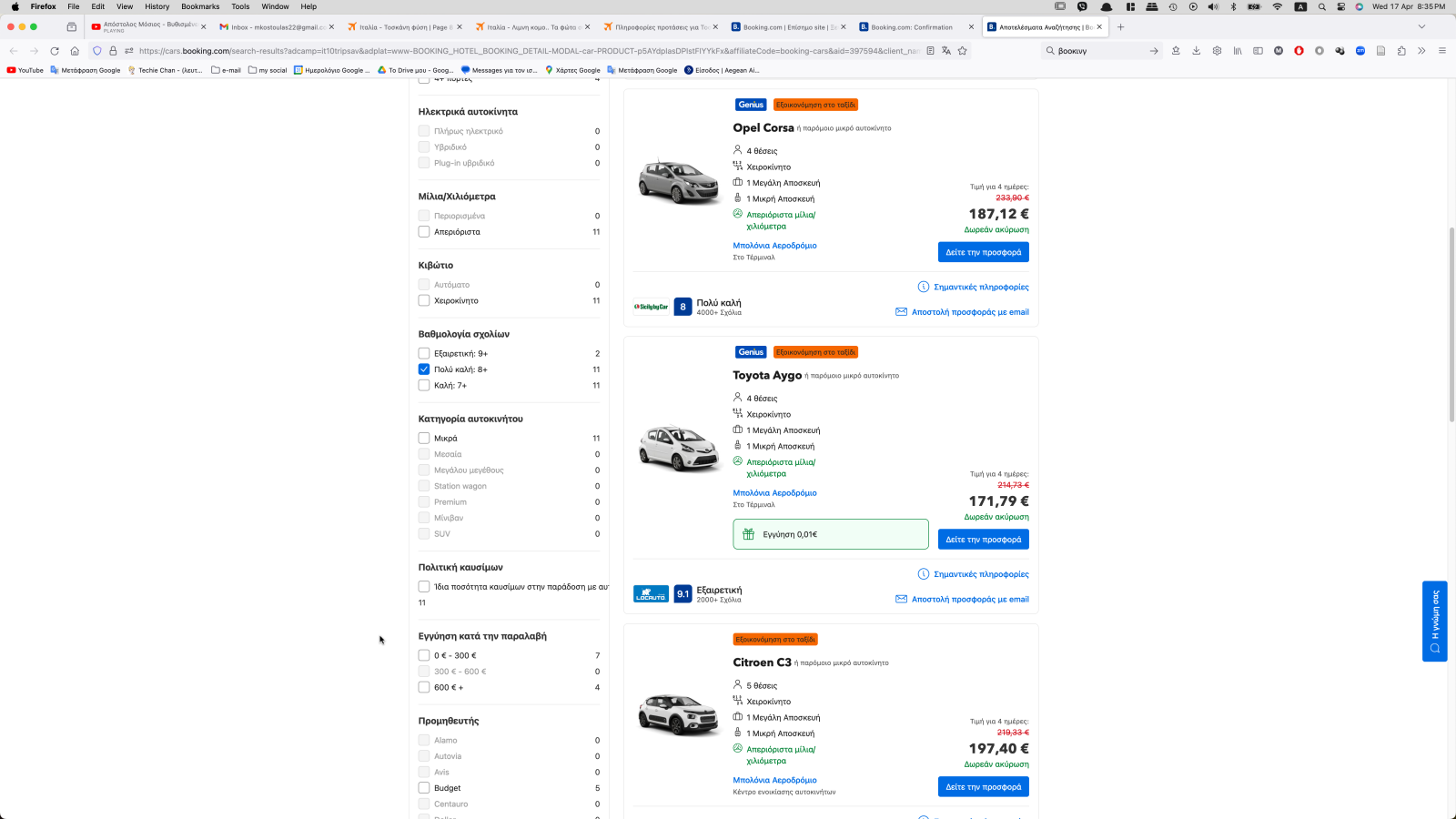The image size is (1456, 819).
Task: Open macOS Spotlight search icon
Action: pos(1322,6)
